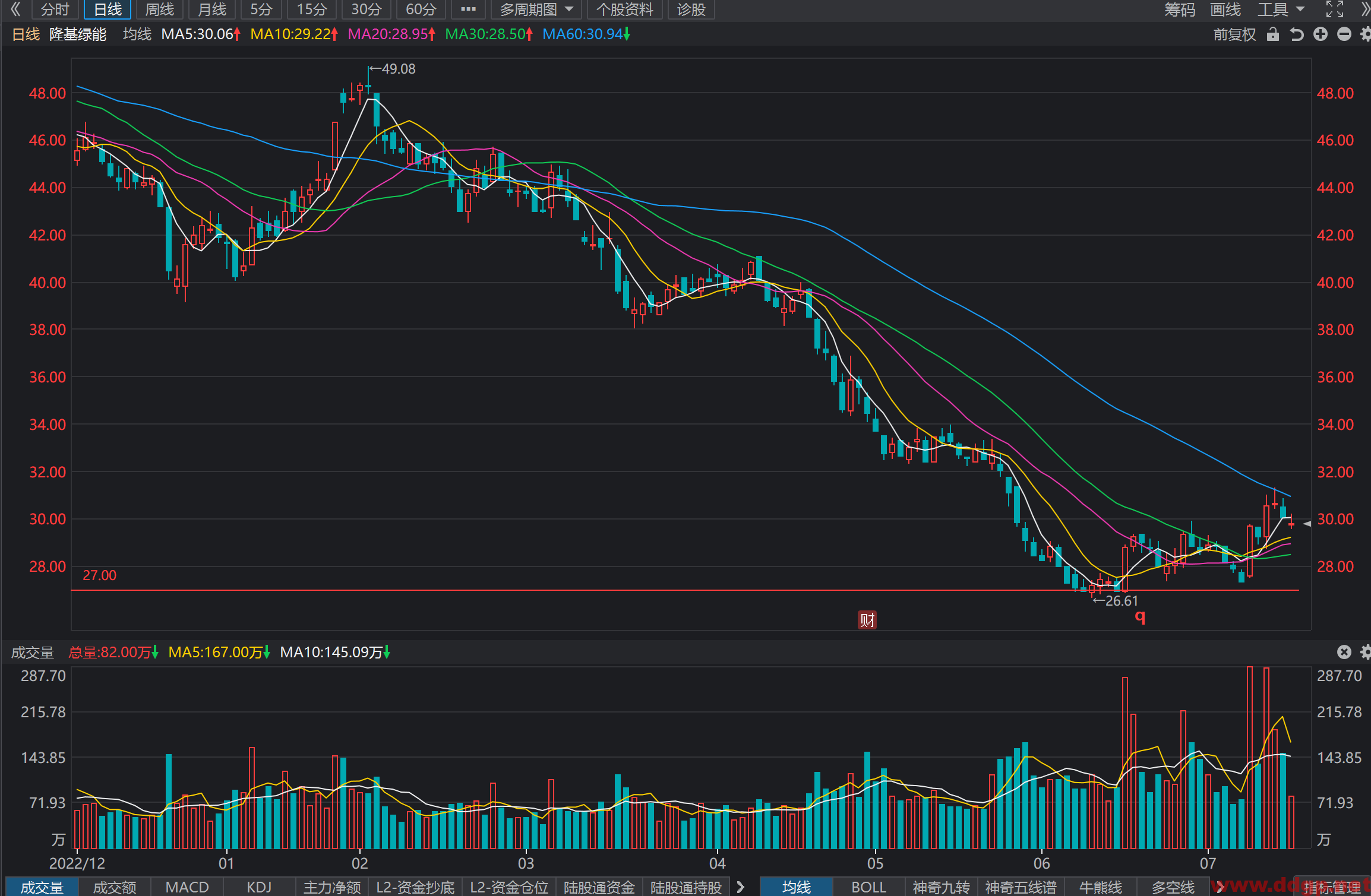Click the more periods ellipsis button
This screenshot has width=1371, height=896.
point(468,9)
